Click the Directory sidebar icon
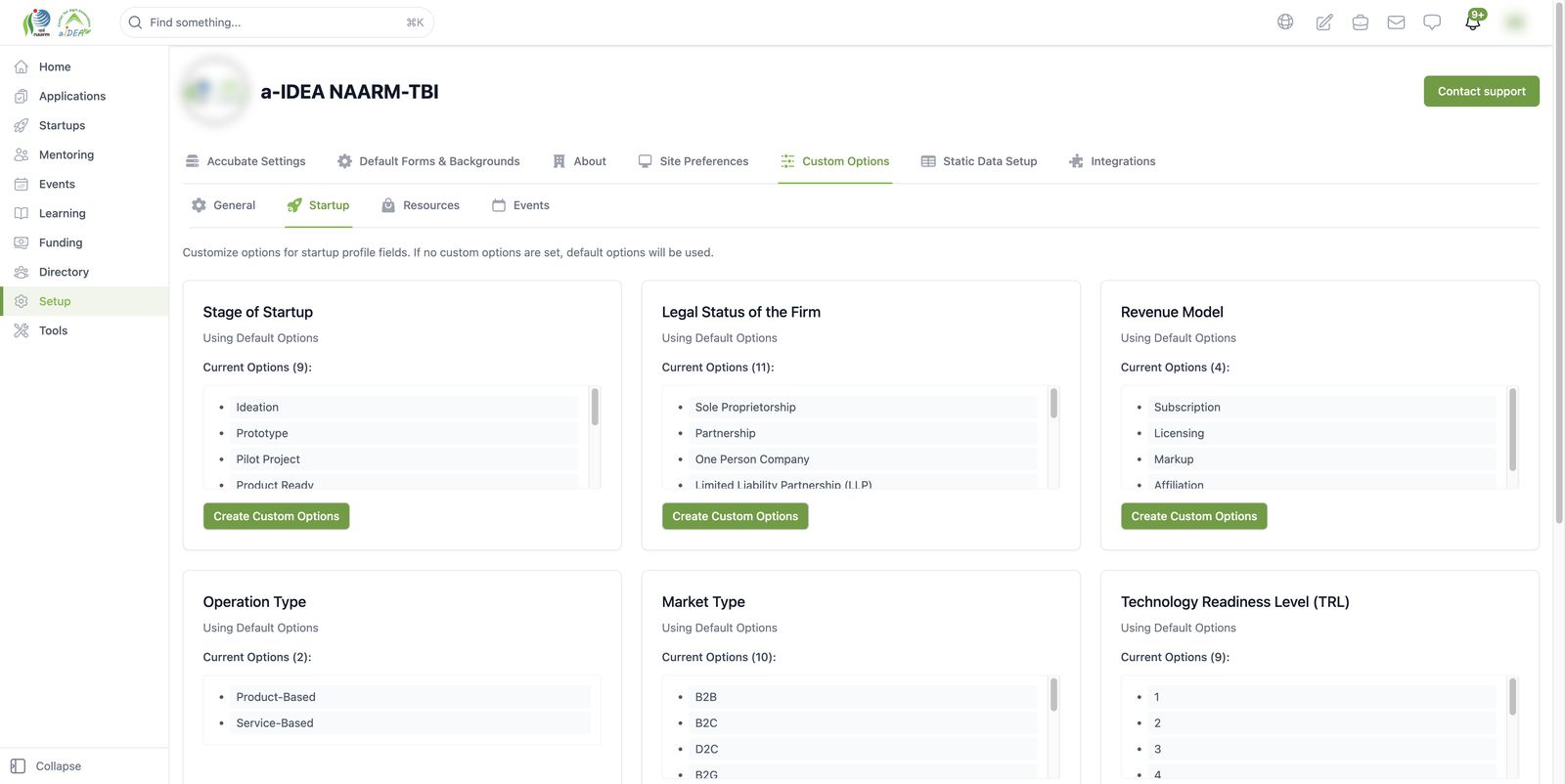This screenshot has width=1565, height=784. [22, 272]
